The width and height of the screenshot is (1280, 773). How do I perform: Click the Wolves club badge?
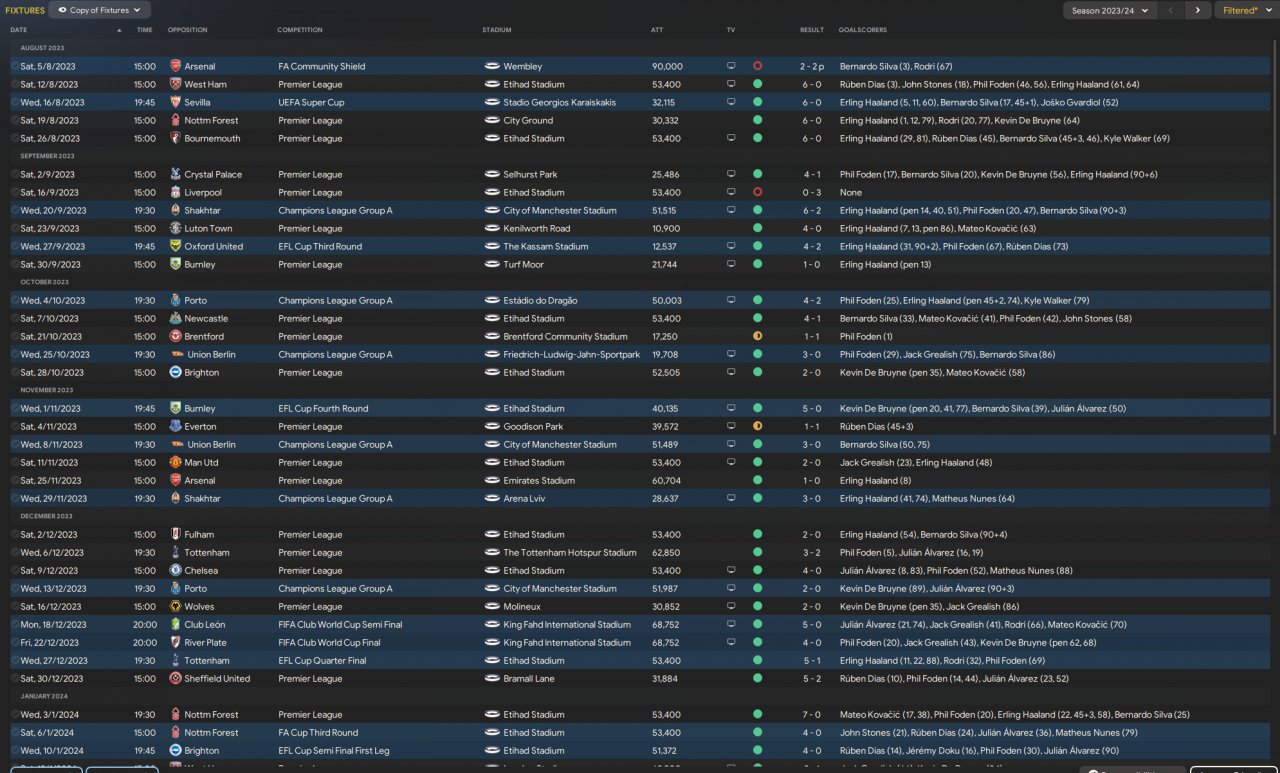coord(175,606)
